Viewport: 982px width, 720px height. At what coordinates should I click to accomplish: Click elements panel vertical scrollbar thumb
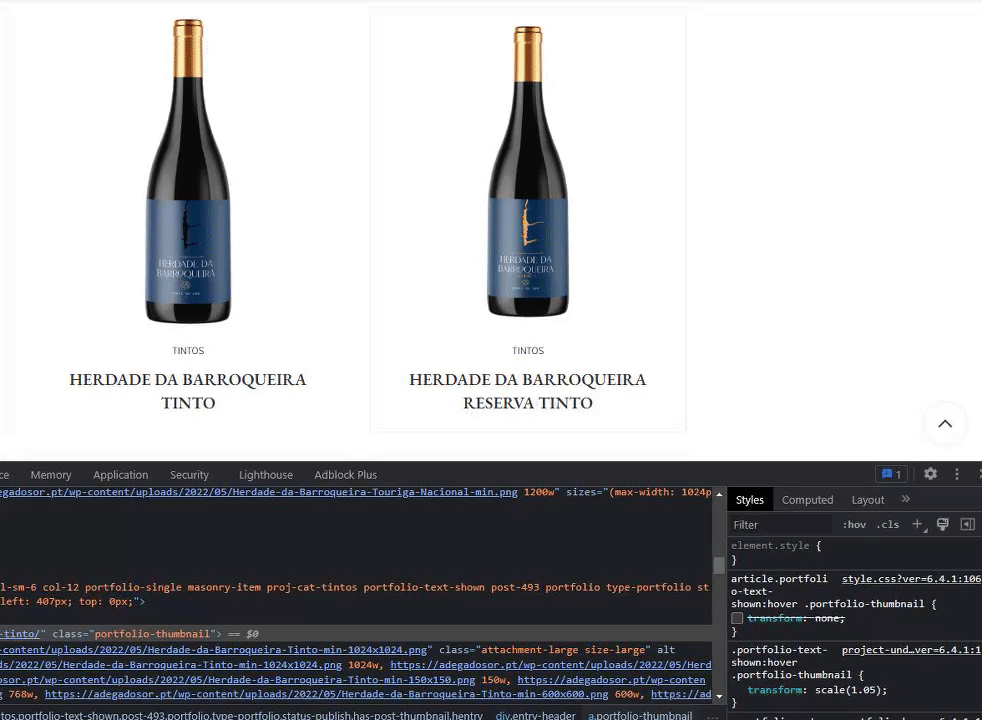[719, 565]
